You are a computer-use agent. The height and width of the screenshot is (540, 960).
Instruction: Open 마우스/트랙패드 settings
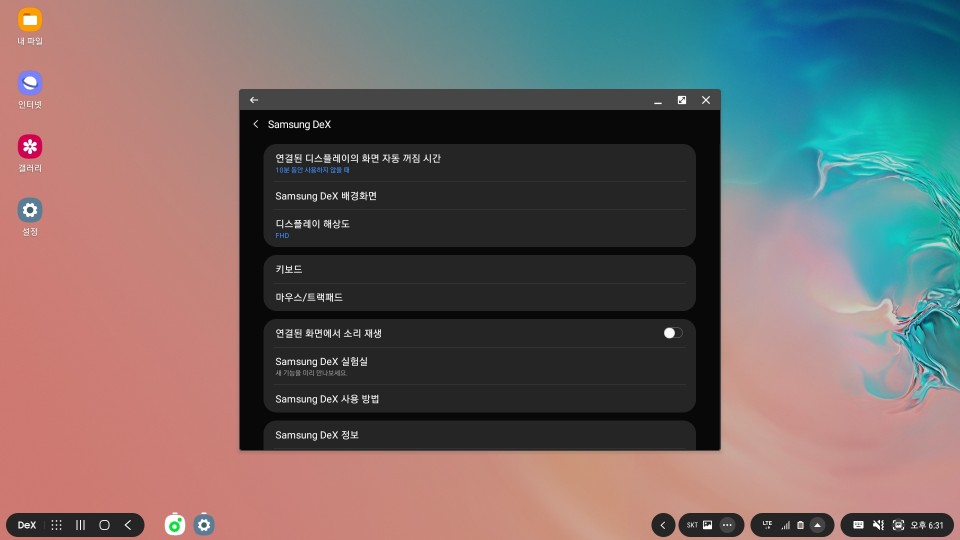479,298
